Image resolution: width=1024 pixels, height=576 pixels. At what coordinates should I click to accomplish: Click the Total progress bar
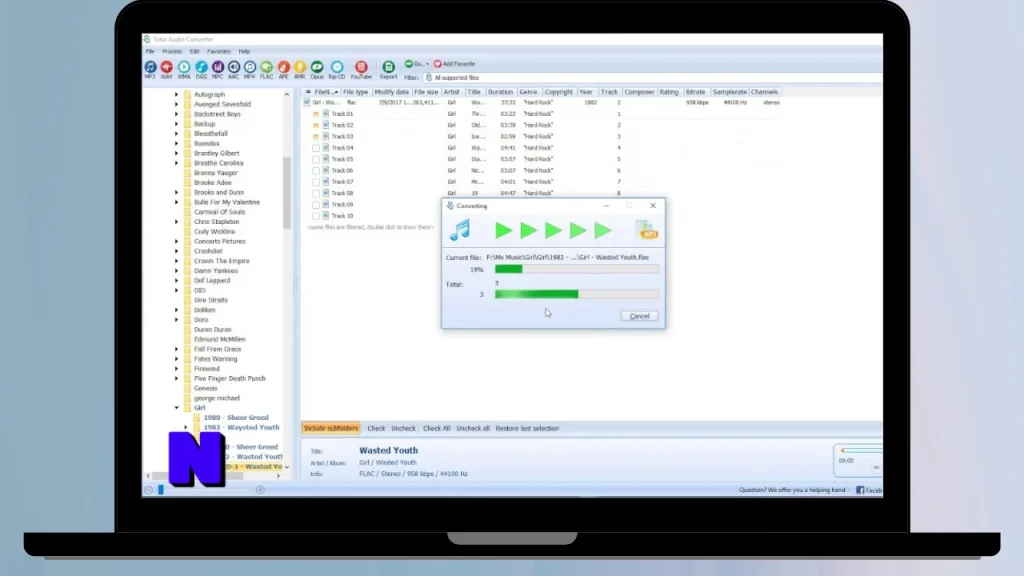click(x=577, y=295)
